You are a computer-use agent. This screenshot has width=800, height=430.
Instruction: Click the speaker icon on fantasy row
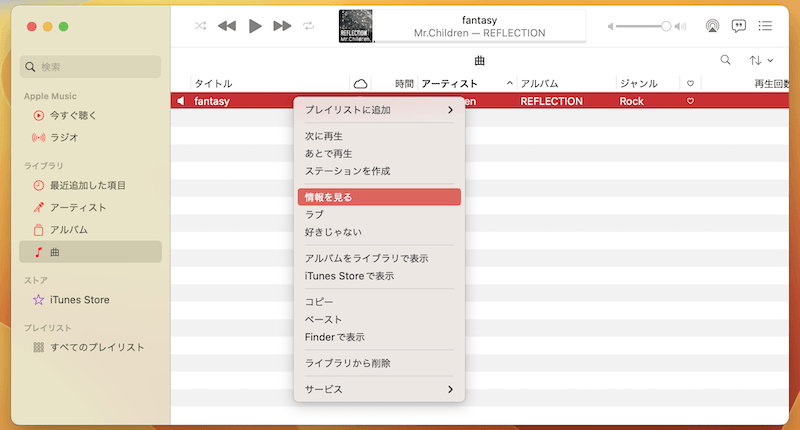point(181,101)
